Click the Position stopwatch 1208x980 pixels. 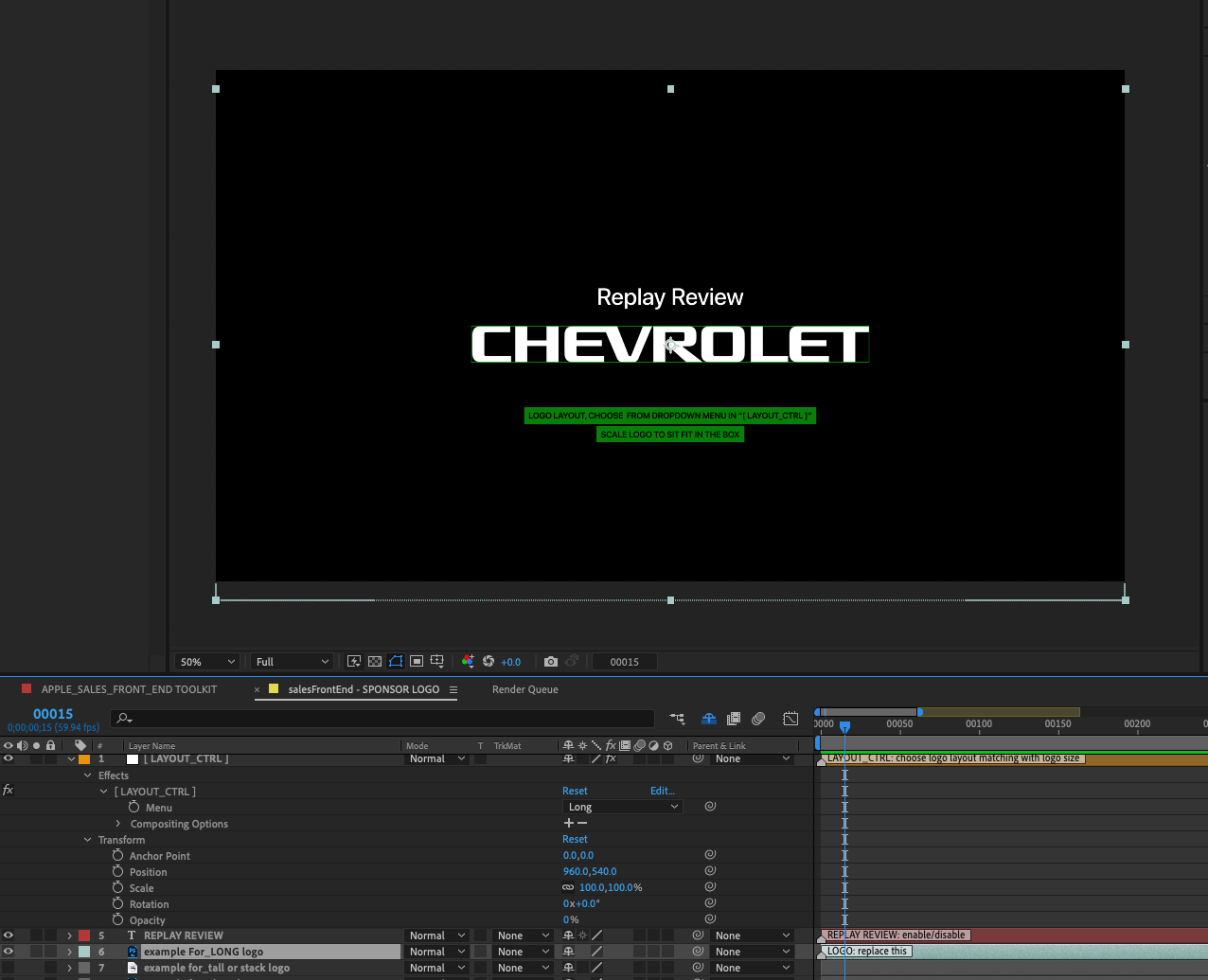point(117,872)
